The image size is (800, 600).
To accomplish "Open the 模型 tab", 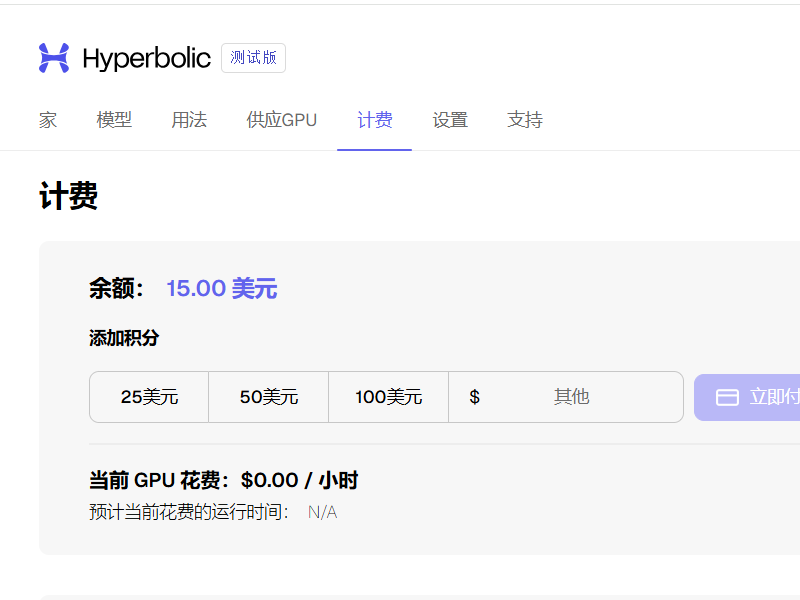I will [114, 120].
